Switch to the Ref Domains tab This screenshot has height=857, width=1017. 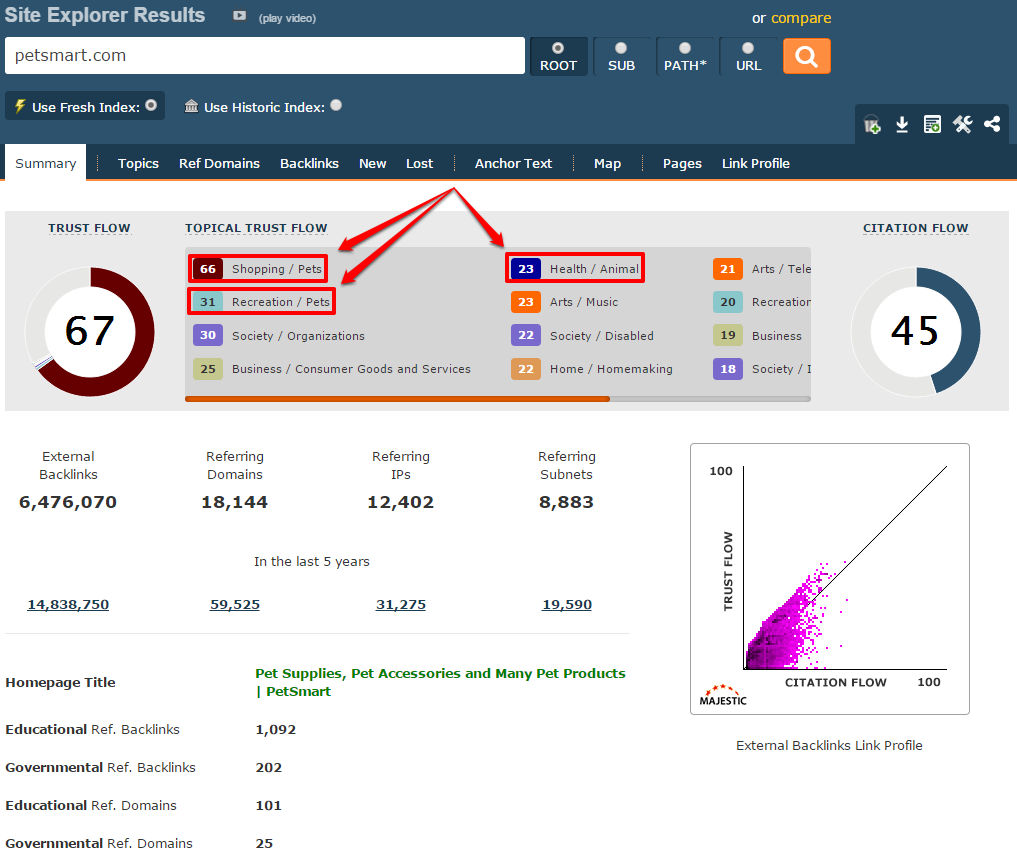[x=219, y=164]
